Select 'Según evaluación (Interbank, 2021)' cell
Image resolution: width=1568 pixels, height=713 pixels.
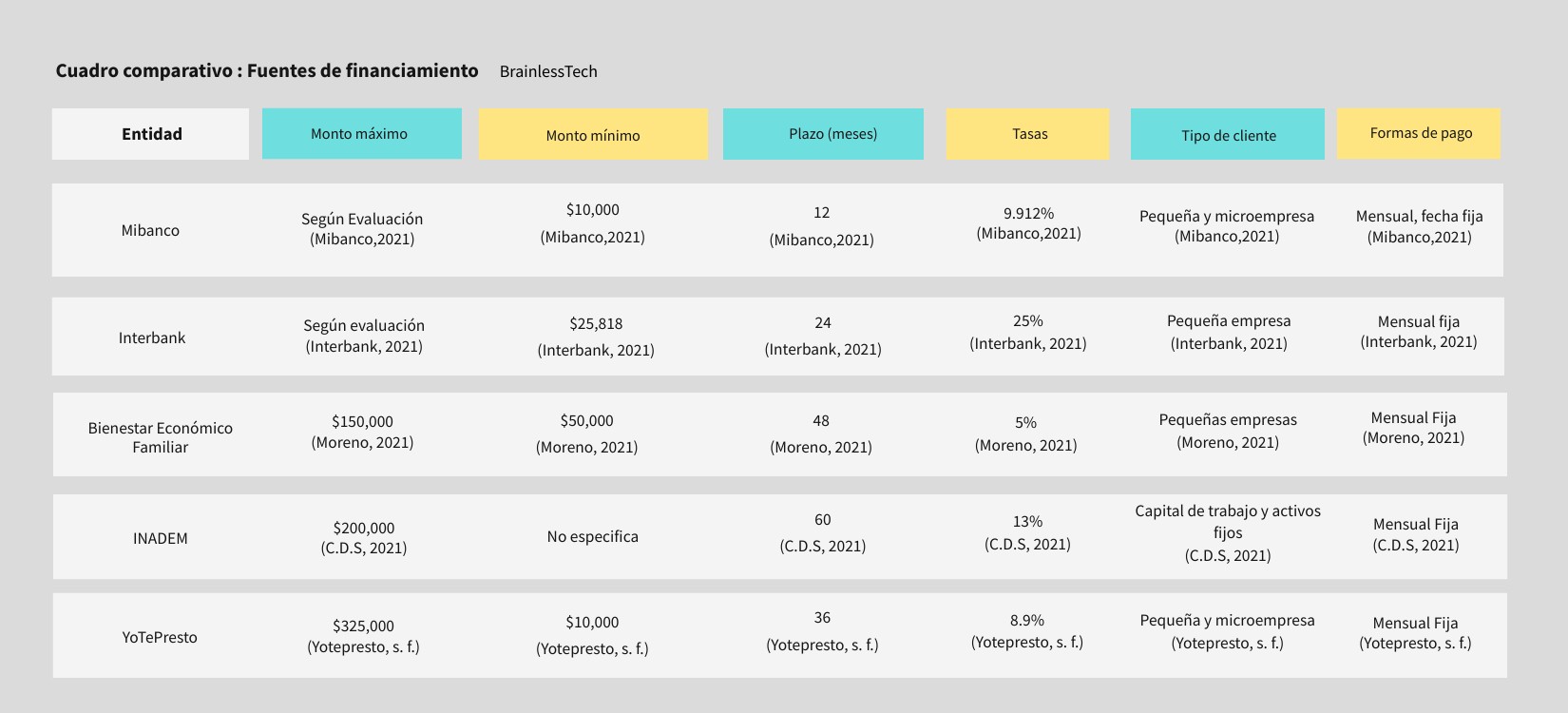point(364,337)
